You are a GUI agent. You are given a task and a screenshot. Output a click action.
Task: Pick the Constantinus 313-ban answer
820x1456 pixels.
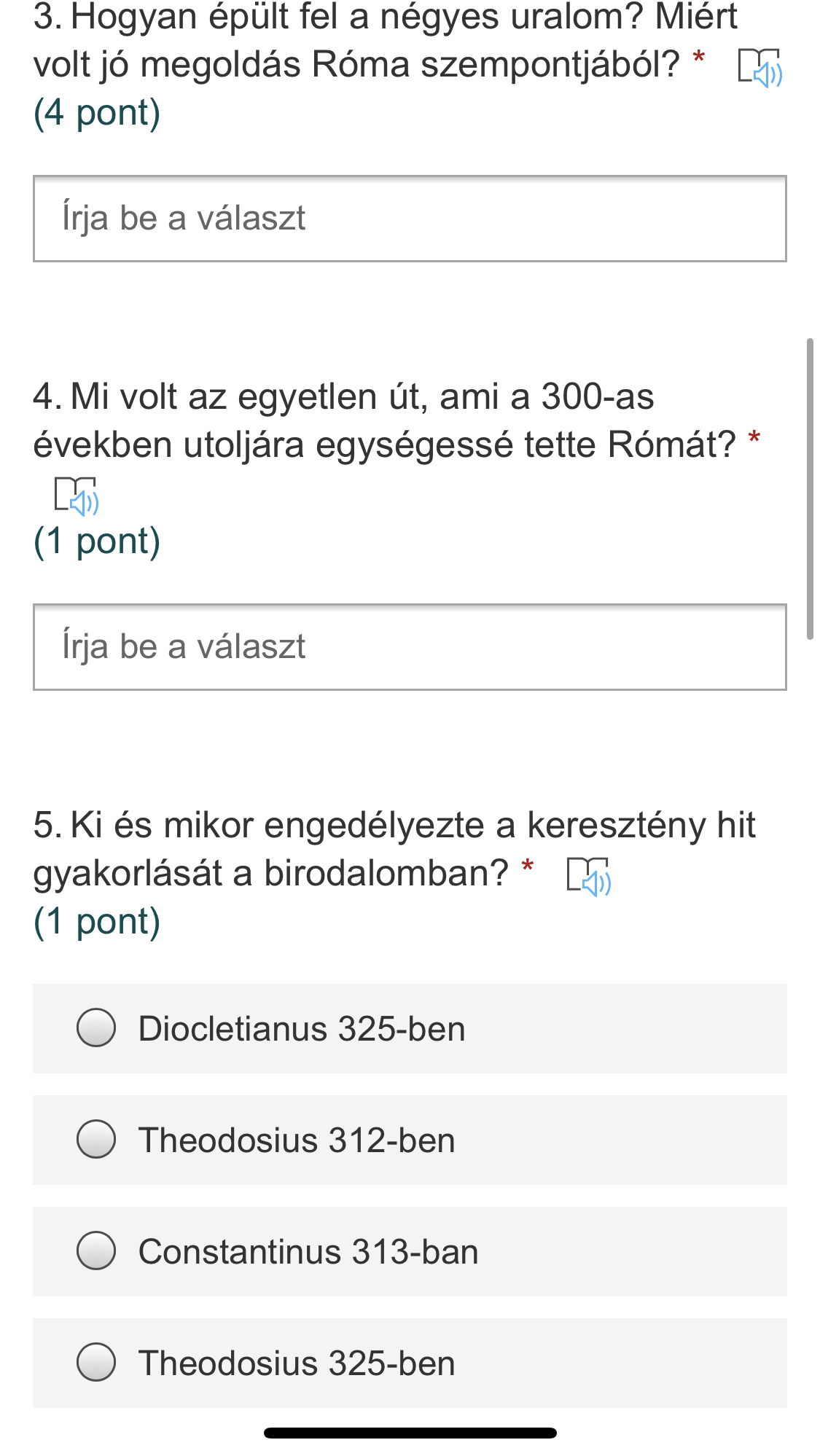pyautogui.click(x=96, y=1251)
